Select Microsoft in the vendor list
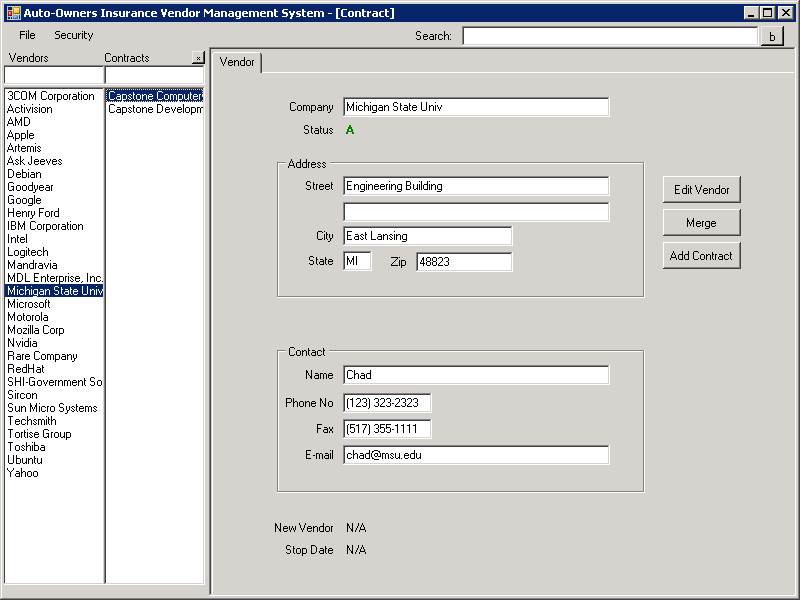This screenshot has height=600, width=800. point(29,304)
